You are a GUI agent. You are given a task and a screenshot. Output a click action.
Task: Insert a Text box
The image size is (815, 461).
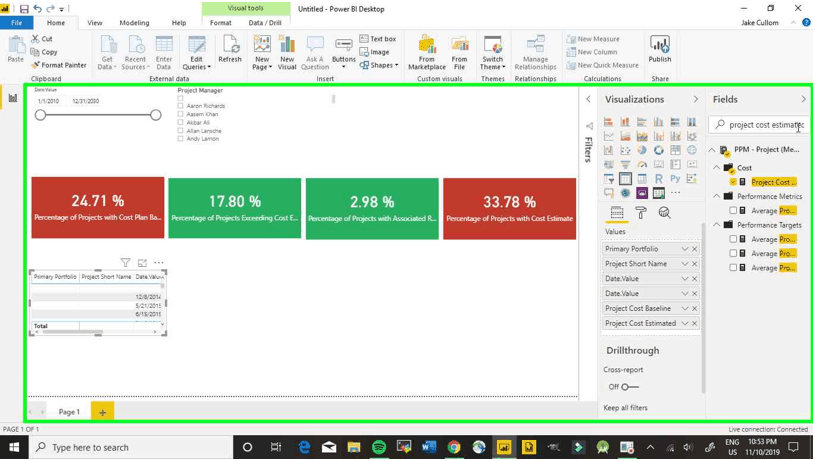(378, 39)
